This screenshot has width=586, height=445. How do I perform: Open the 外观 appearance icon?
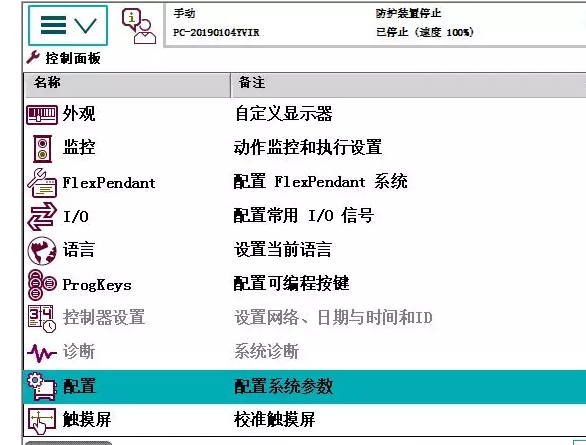point(42,114)
